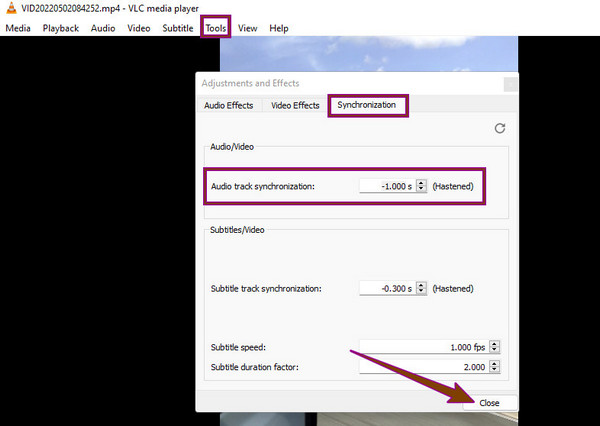600x426 pixels.
Task: Click the VLC cone icon in title bar
Action: point(11,8)
